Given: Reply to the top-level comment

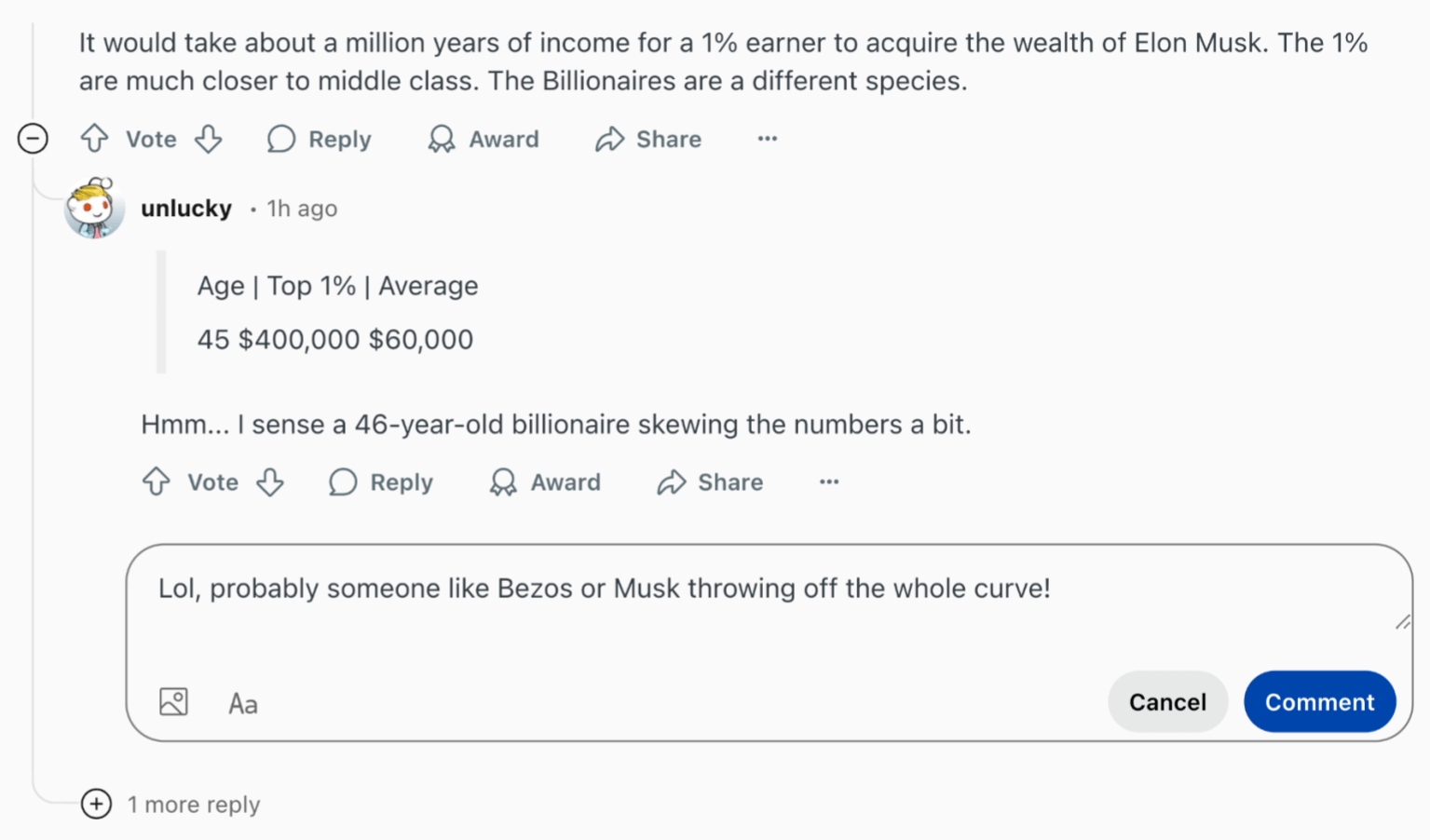Looking at the screenshot, I should point(320,139).
